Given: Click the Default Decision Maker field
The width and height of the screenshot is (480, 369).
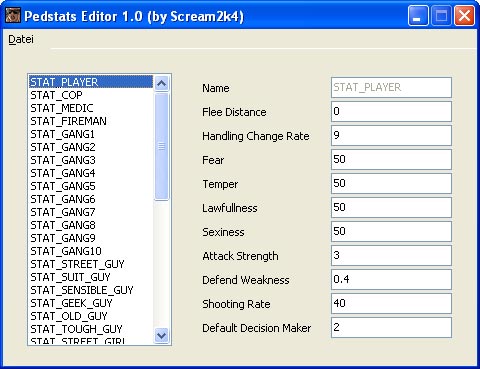Looking at the screenshot, I should (391, 328).
